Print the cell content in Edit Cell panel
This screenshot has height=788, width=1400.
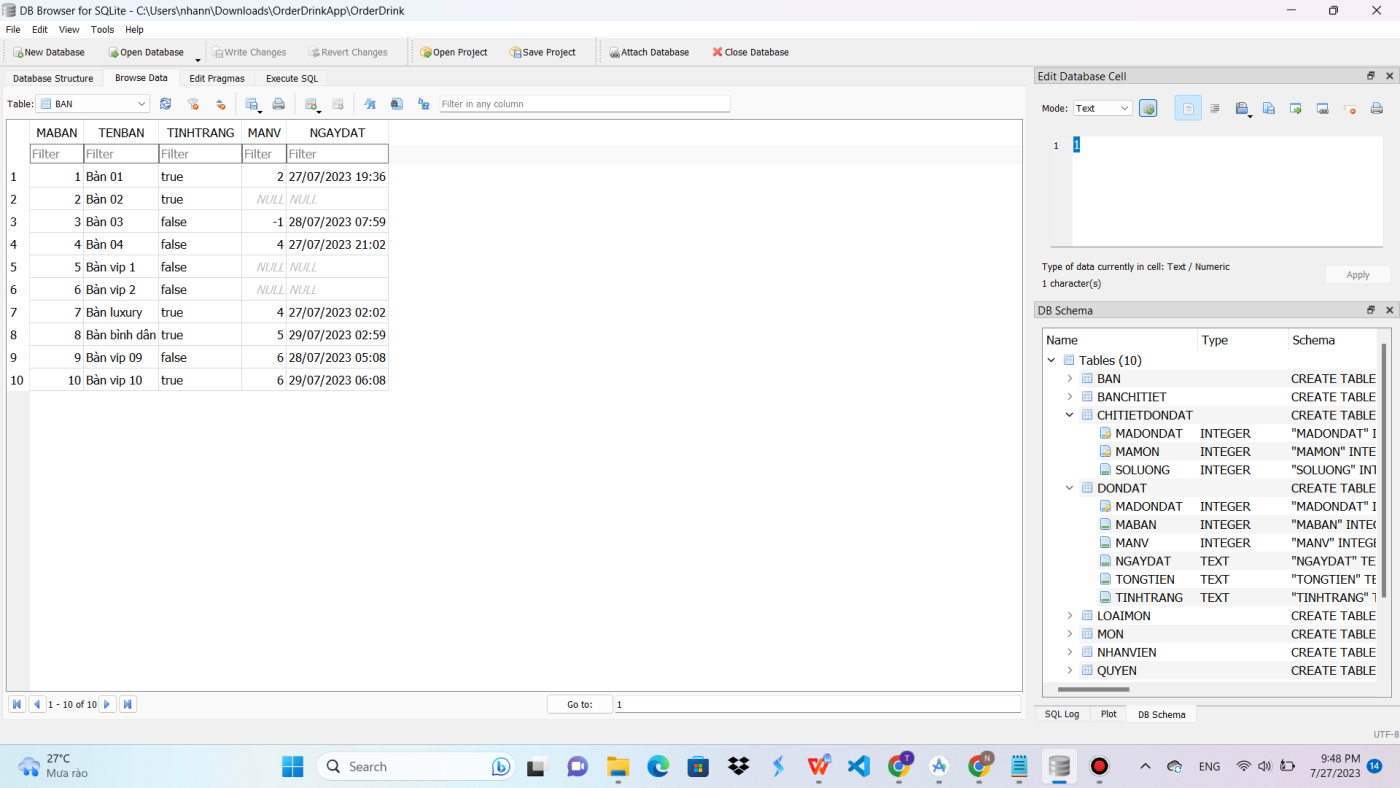(1376, 108)
